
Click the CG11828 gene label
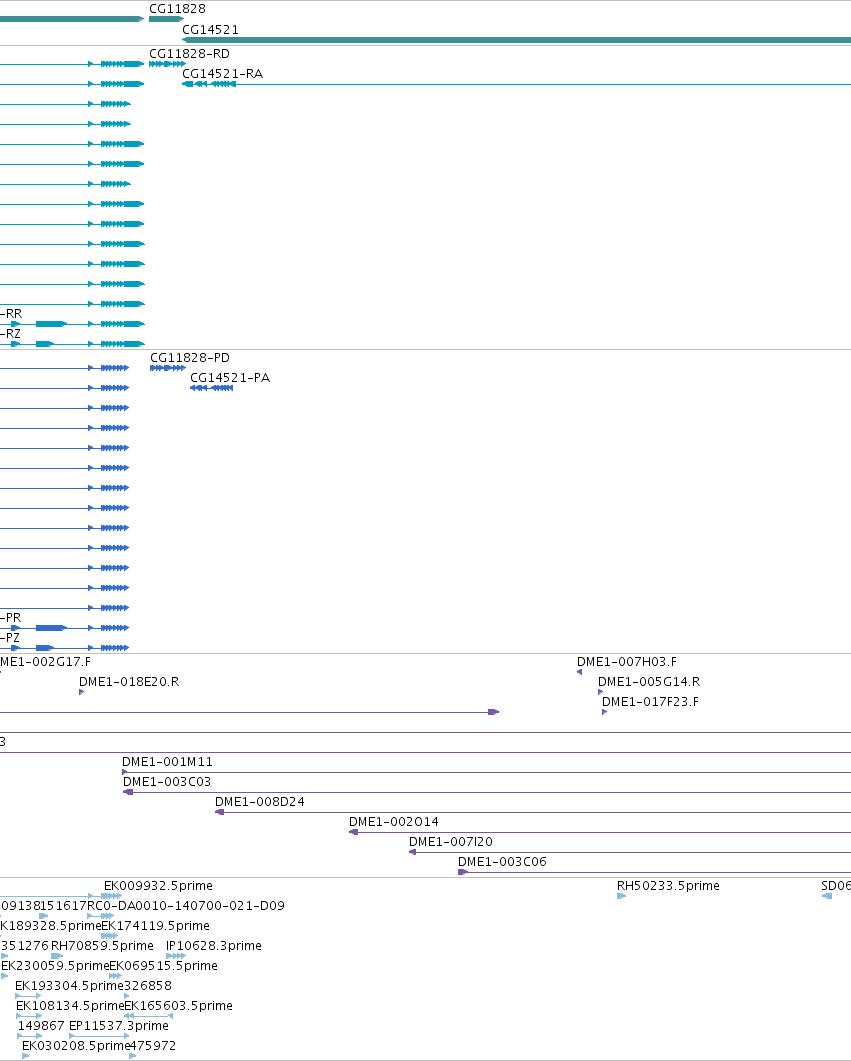click(177, 9)
